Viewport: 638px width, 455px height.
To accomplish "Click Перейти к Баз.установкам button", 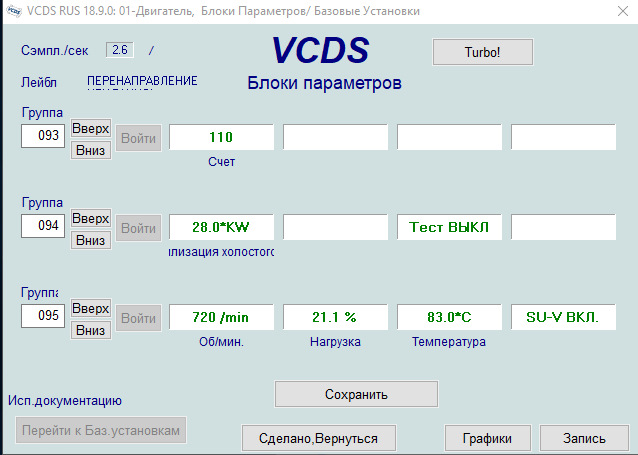I will pyautogui.click(x=101, y=430).
